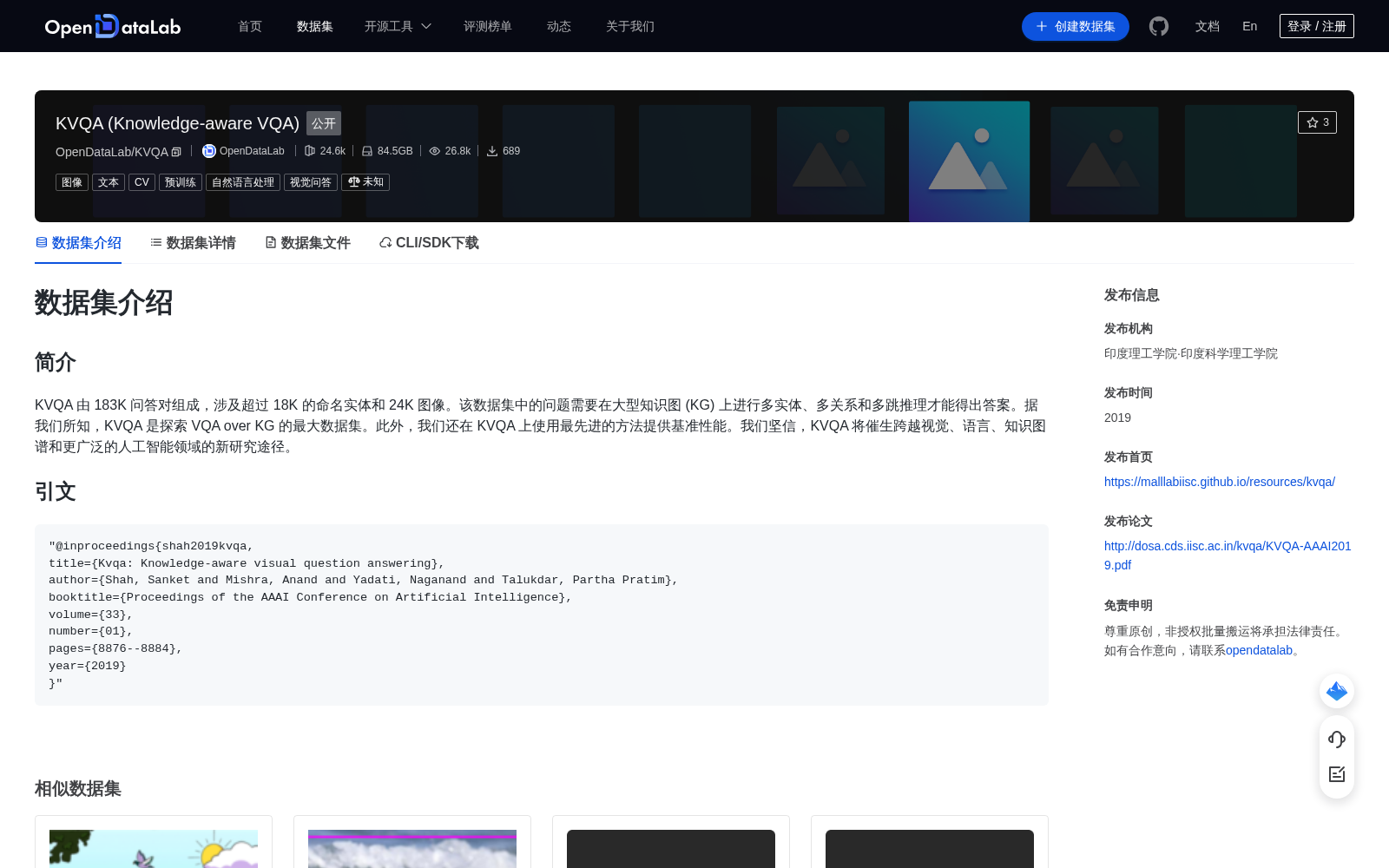Switch to the 数据集详情 tab
Screen dimensions: 1389x868
(x=193, y=243)
